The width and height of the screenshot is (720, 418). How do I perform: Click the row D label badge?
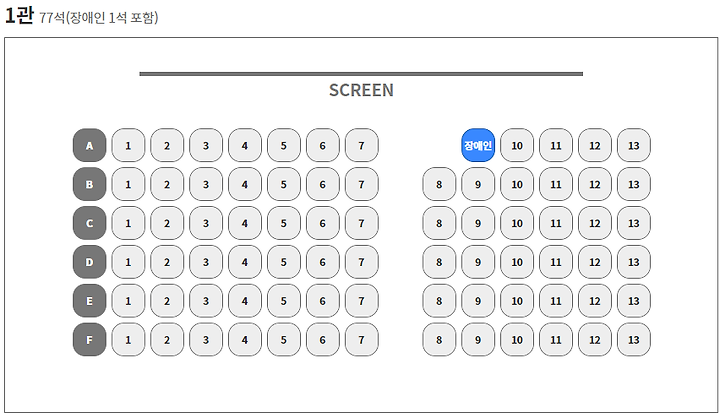90,262
